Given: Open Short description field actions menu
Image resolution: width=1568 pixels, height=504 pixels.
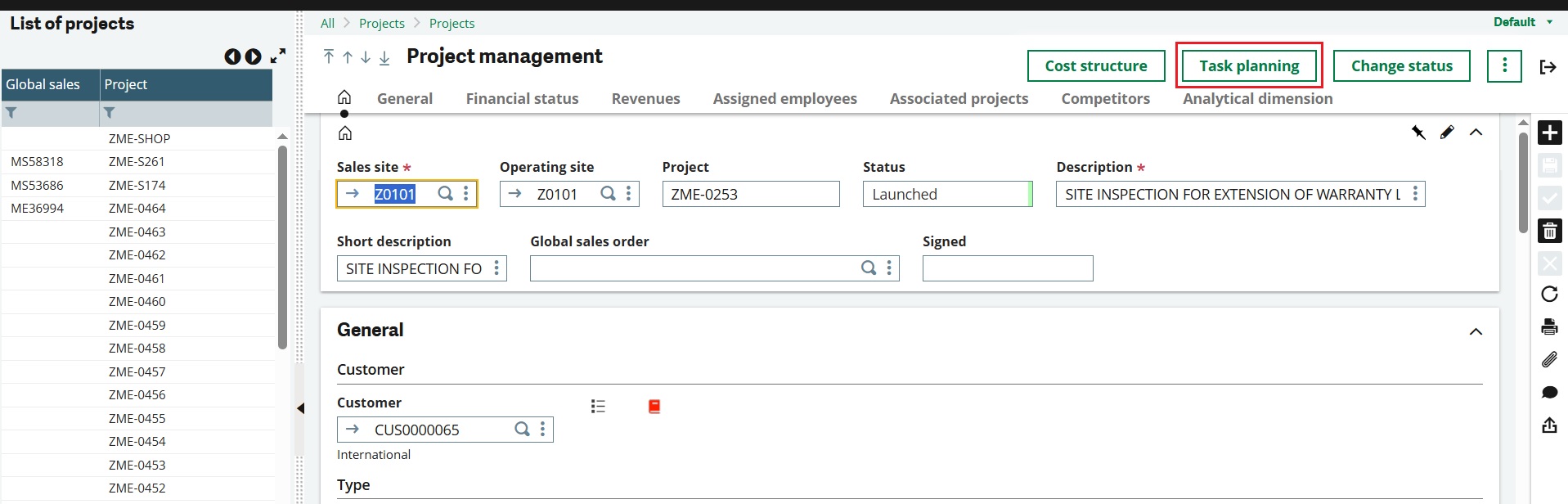Looking at the screenshot, I should 496,268.
